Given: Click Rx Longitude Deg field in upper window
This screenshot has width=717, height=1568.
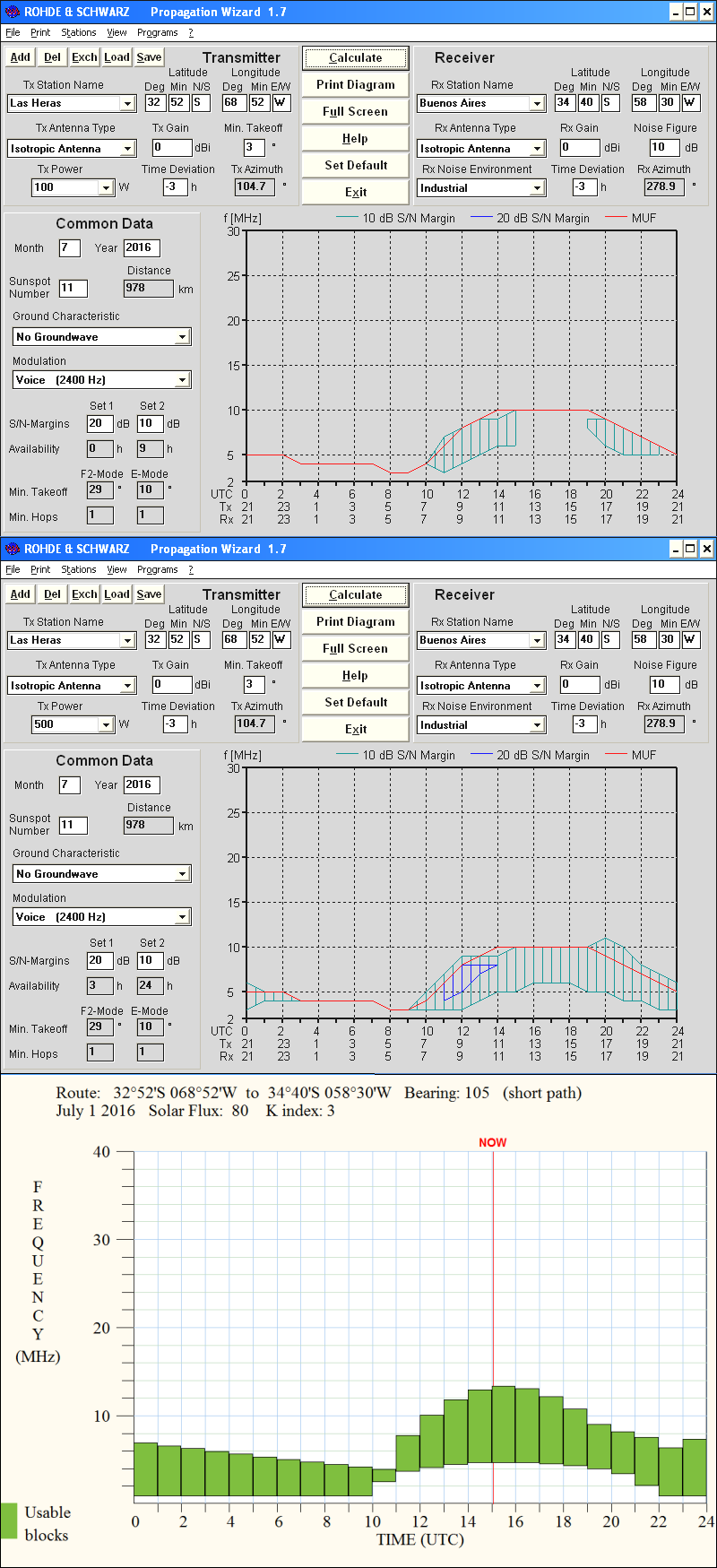Looking at the screenshot, I should (x=641, y=102).
